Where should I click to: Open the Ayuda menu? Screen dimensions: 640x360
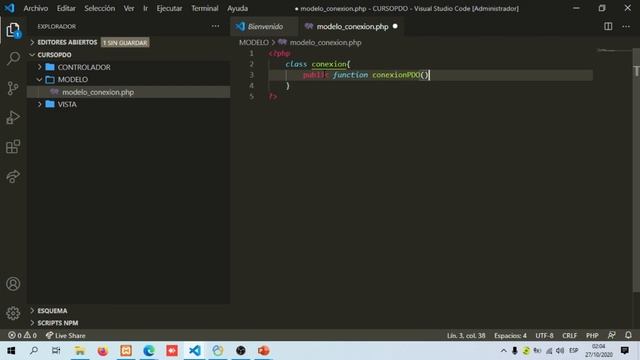[238, 8]
